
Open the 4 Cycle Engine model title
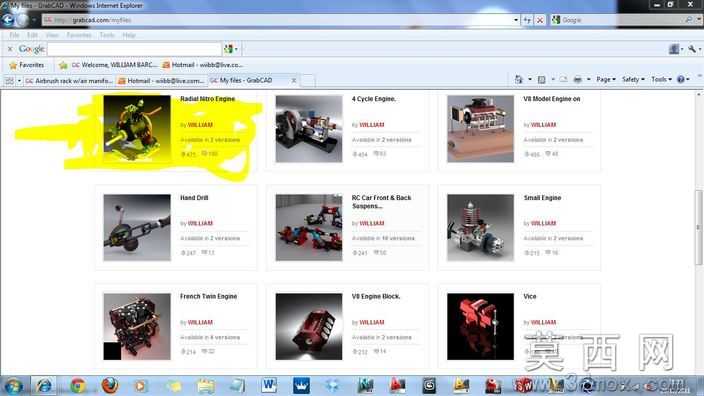(x=374, y=99)
